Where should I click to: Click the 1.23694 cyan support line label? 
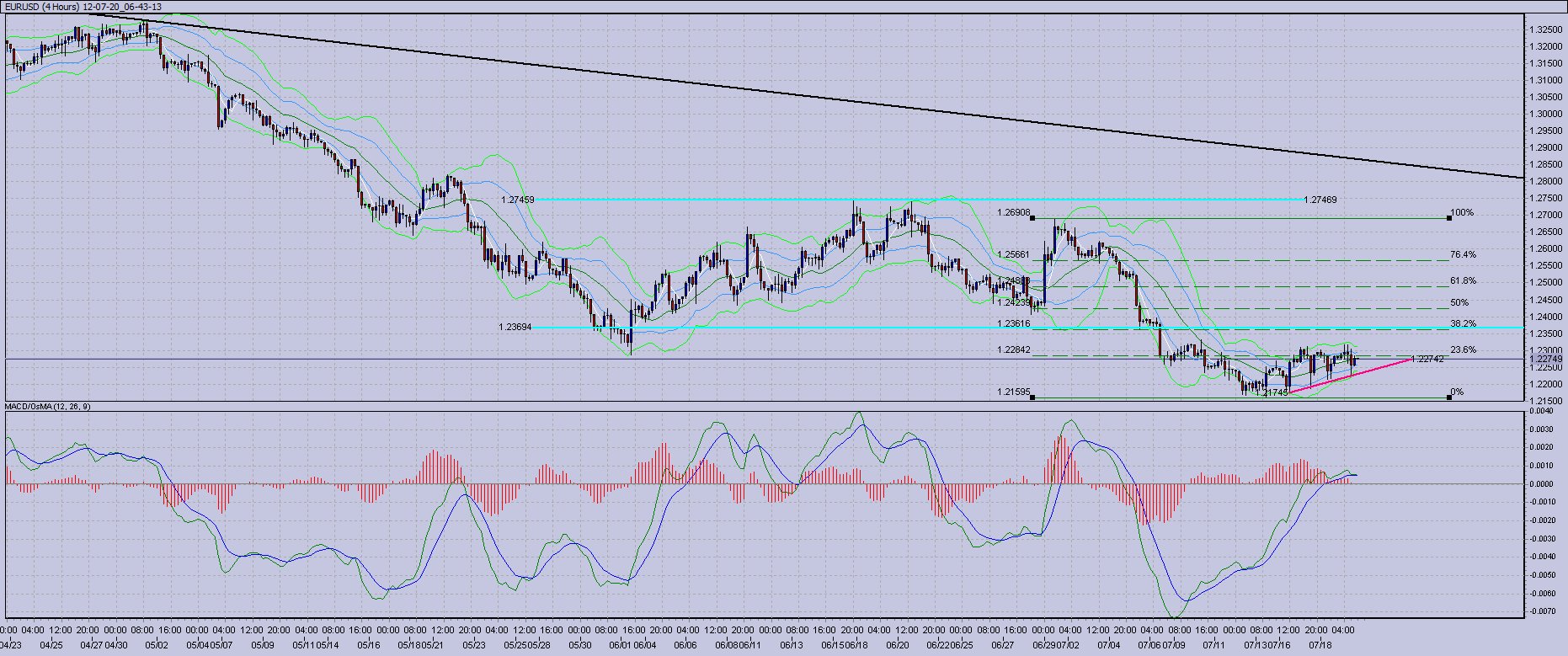(x=515, y=327)
